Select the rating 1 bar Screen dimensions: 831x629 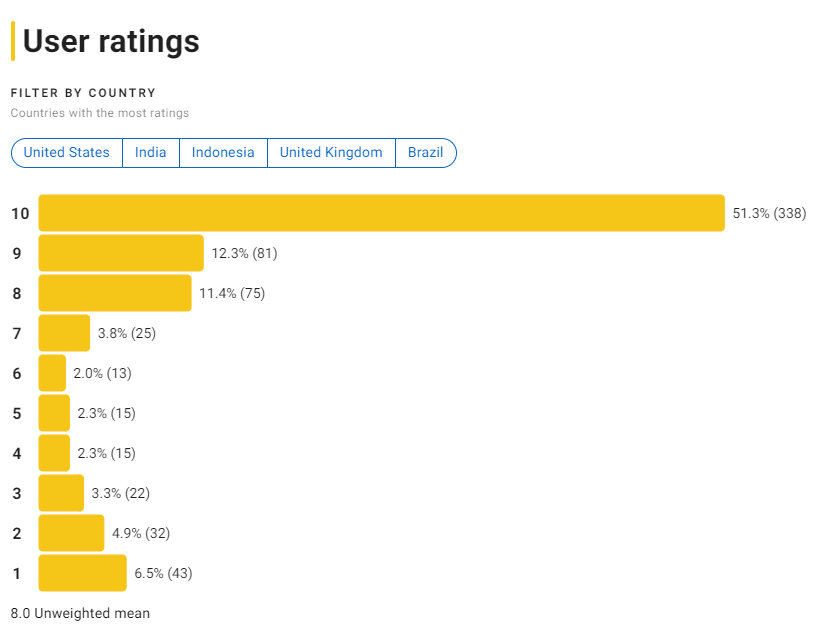pos(82,573)
